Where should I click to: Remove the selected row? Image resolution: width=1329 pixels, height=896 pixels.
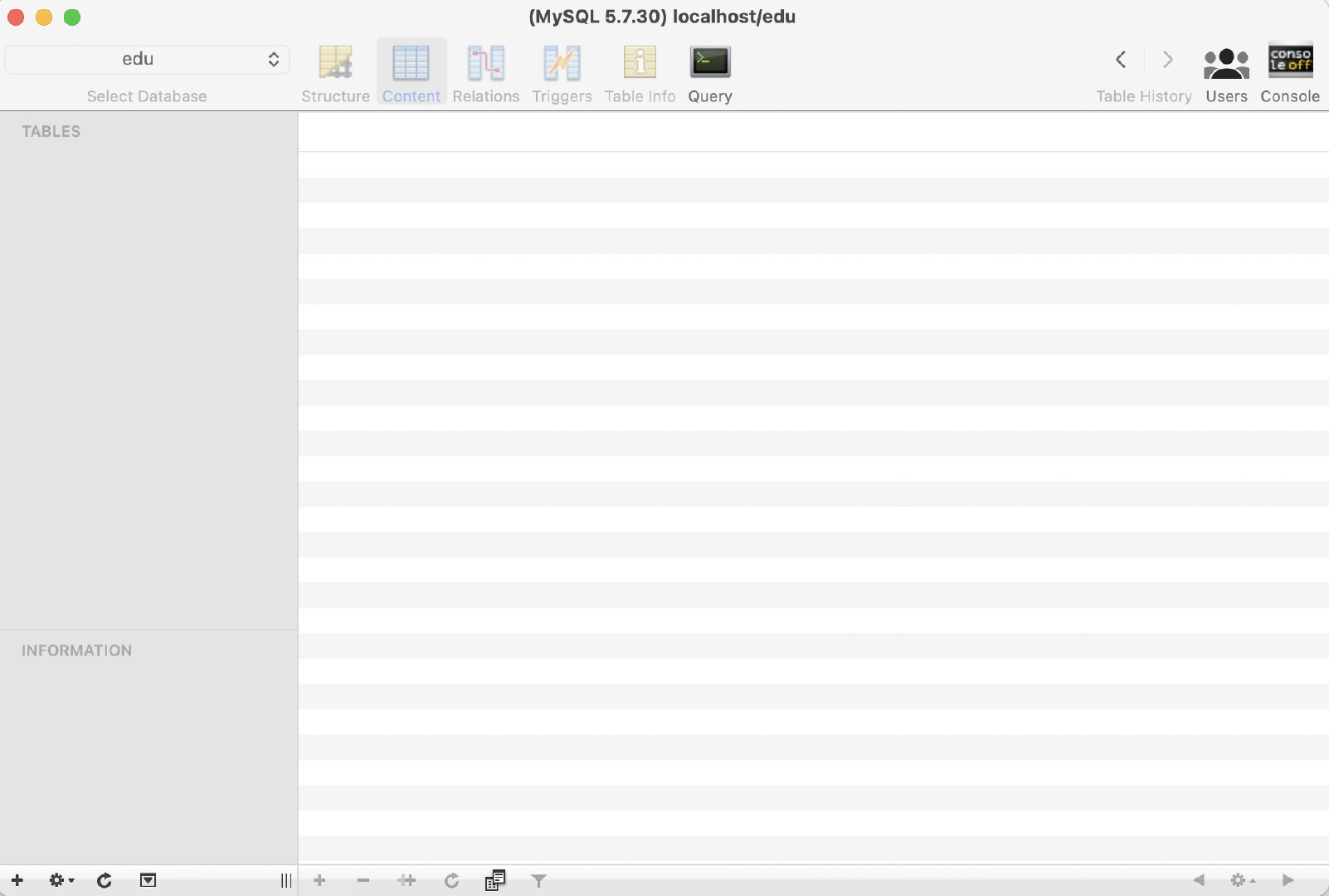(x=363, y=880)
